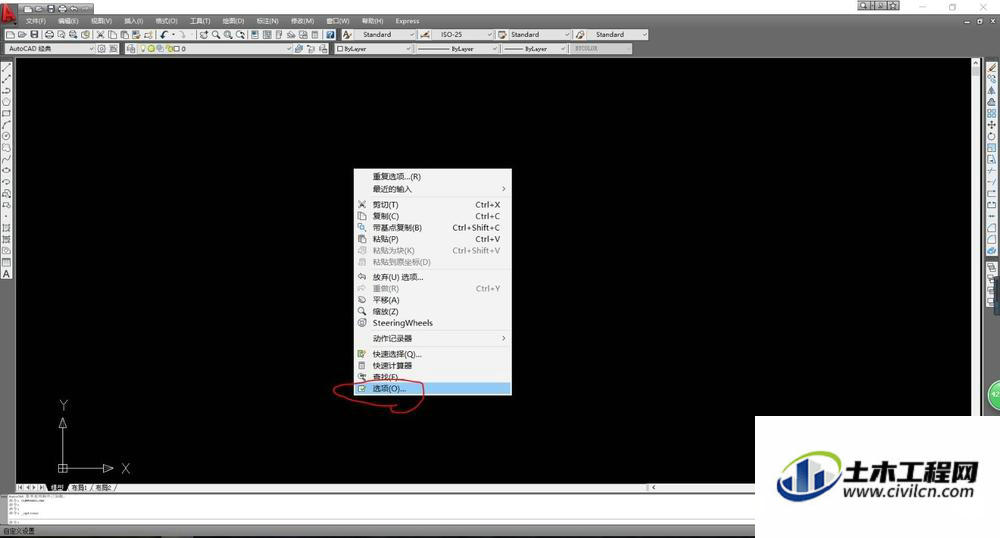Choose 平移(A) in the context menu
The height and width of the screenshot is (538, 1000).
(x=432, y=300)
